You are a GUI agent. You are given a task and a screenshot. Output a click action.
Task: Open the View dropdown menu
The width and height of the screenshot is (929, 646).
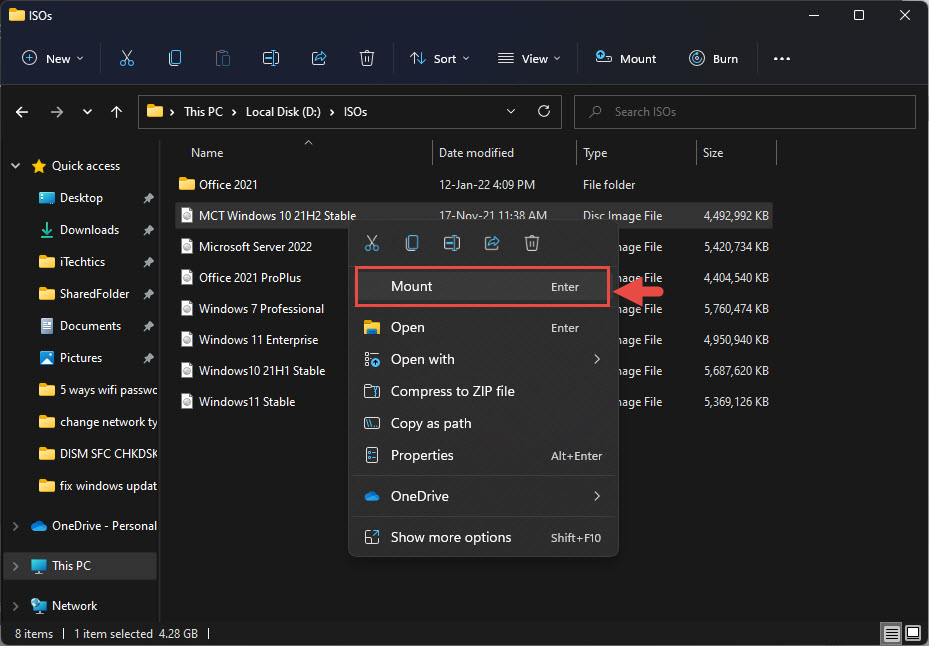(528, 58)
